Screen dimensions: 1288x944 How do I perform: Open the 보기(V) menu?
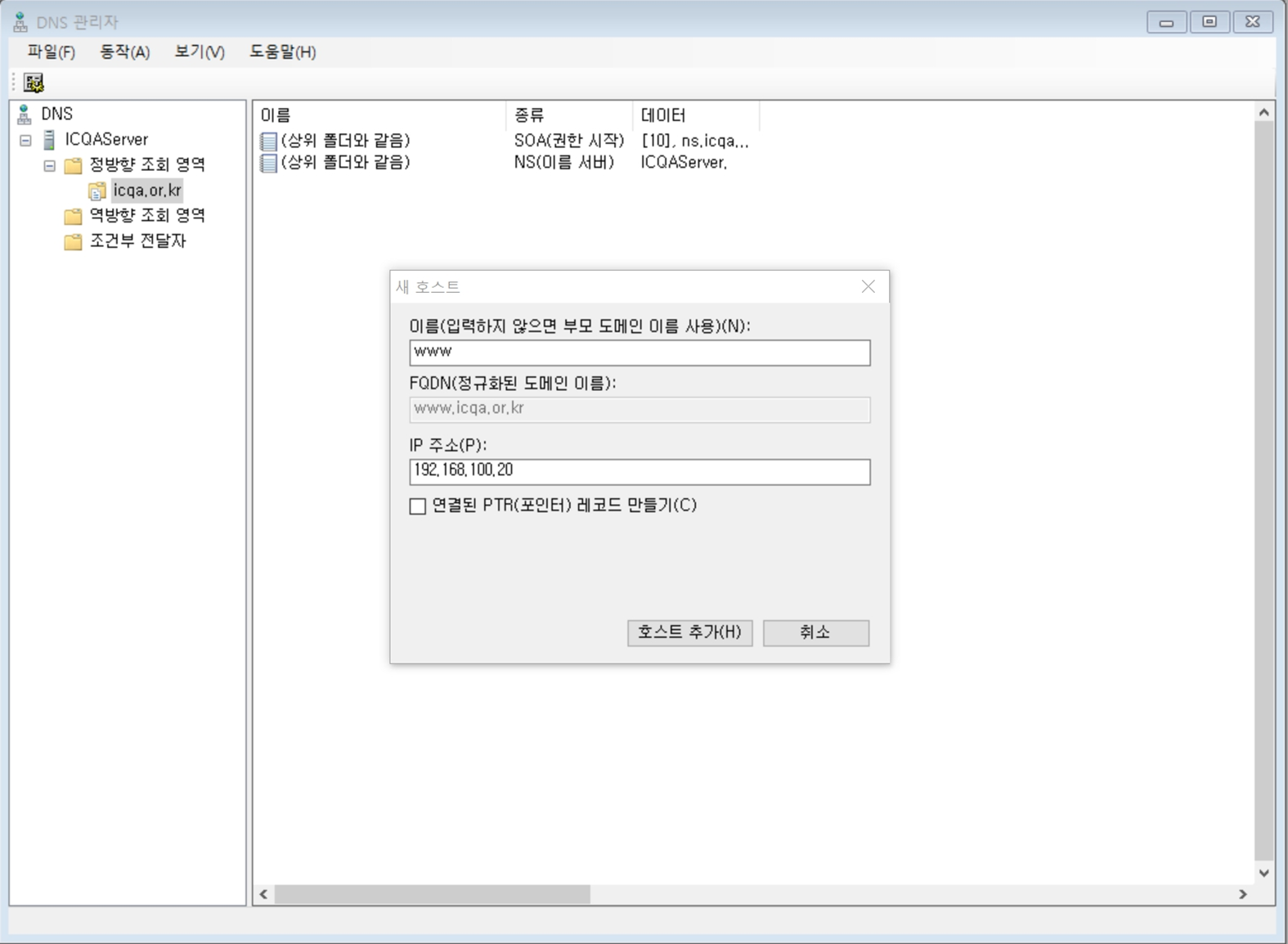[200, 52]
